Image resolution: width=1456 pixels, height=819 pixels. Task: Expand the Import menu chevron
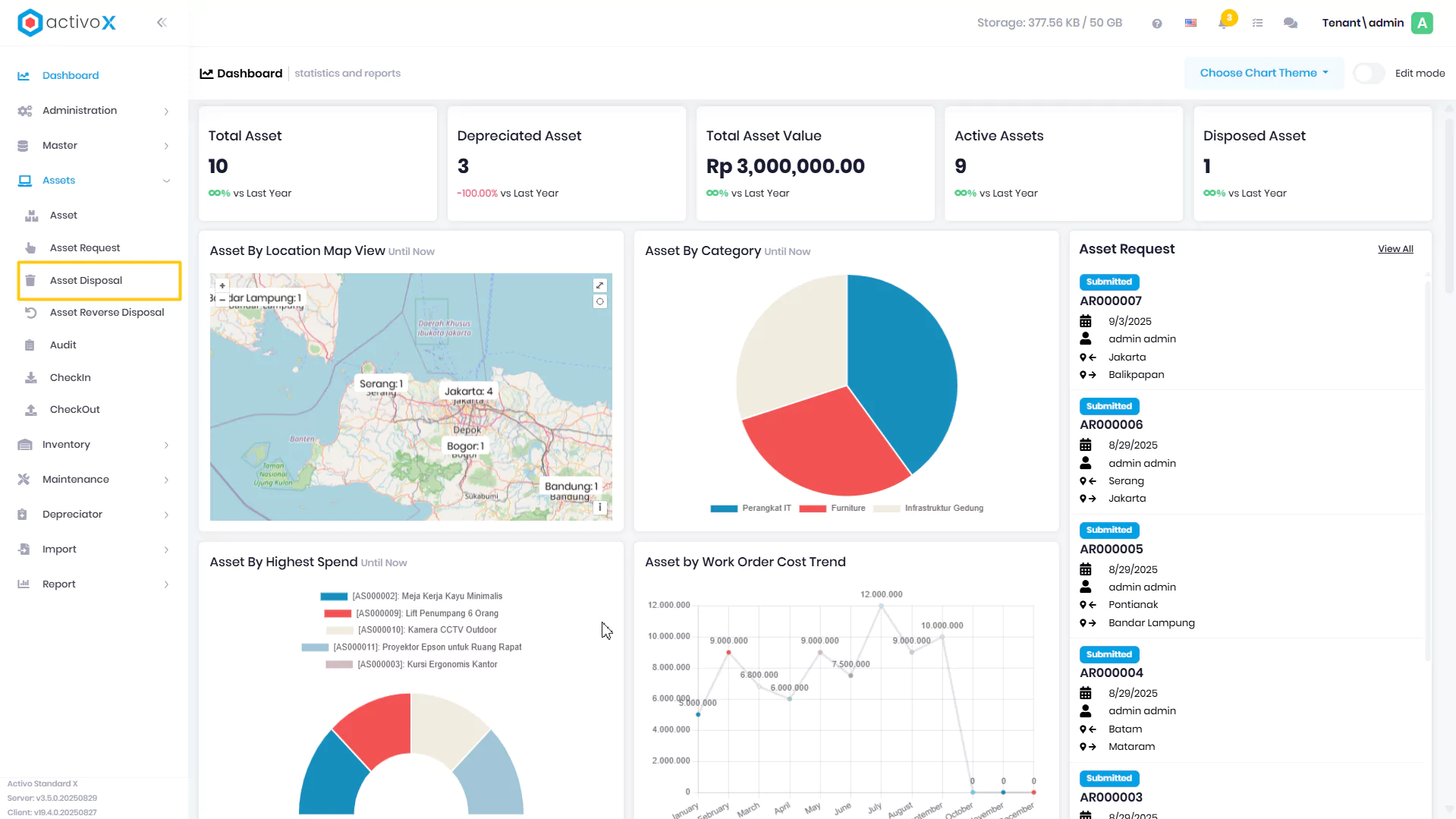coord(166,550)
